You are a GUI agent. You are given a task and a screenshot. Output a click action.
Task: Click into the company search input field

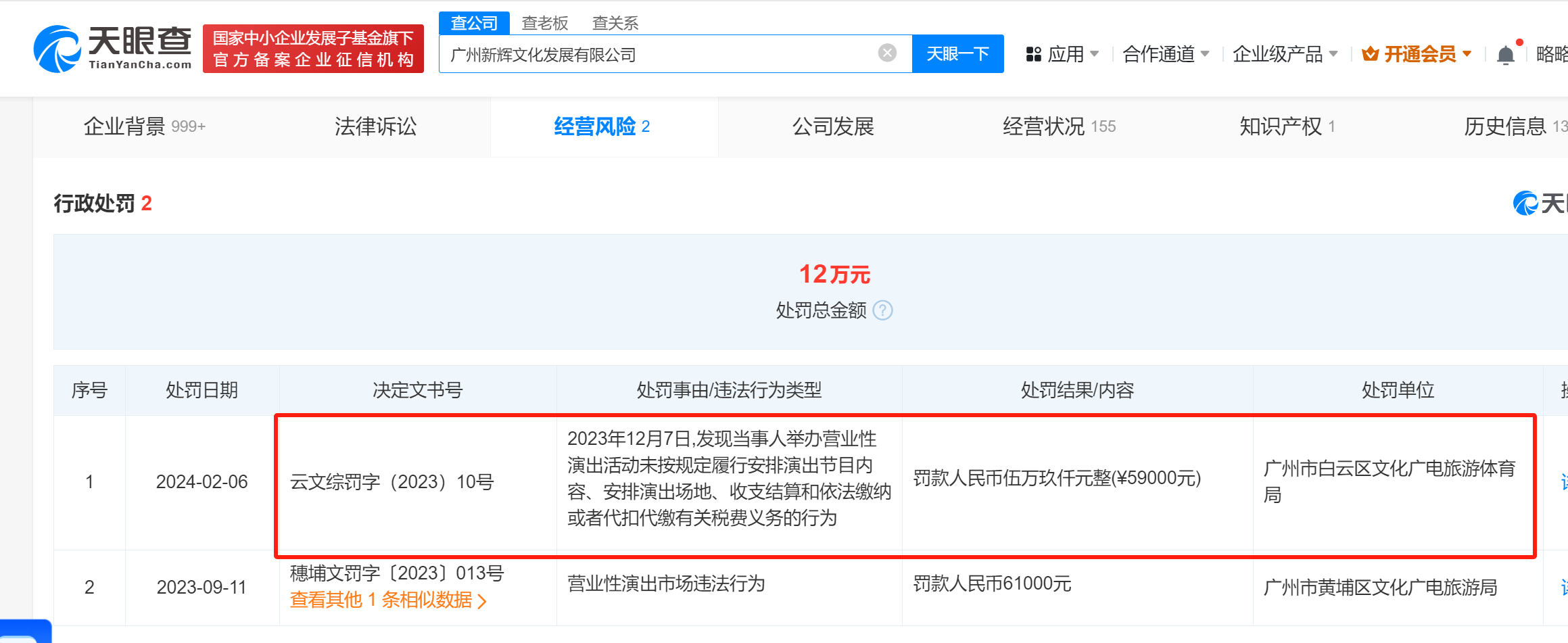[x=656, y=54]
